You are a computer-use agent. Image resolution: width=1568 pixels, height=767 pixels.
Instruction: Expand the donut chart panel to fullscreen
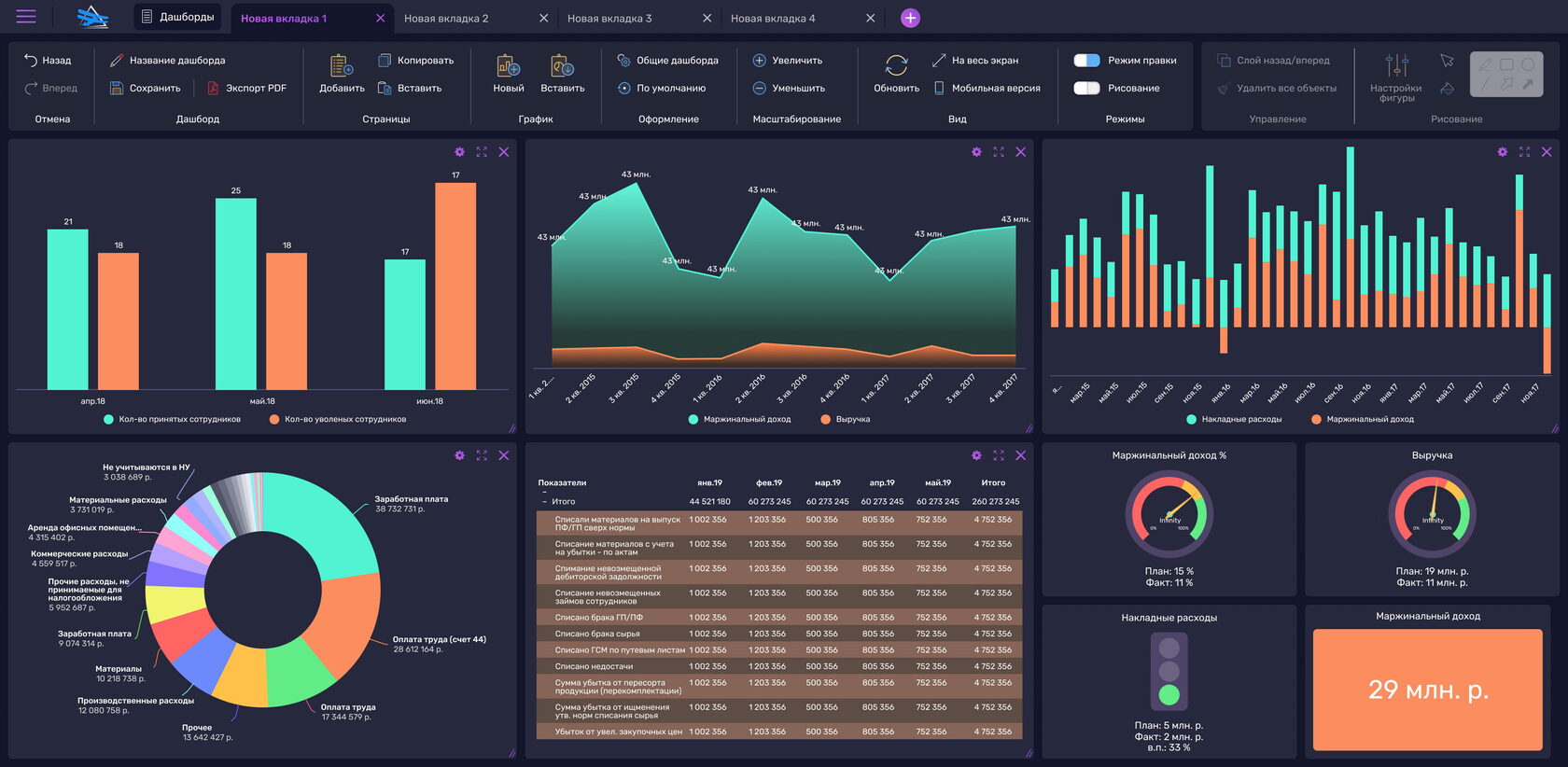[482, 455]
